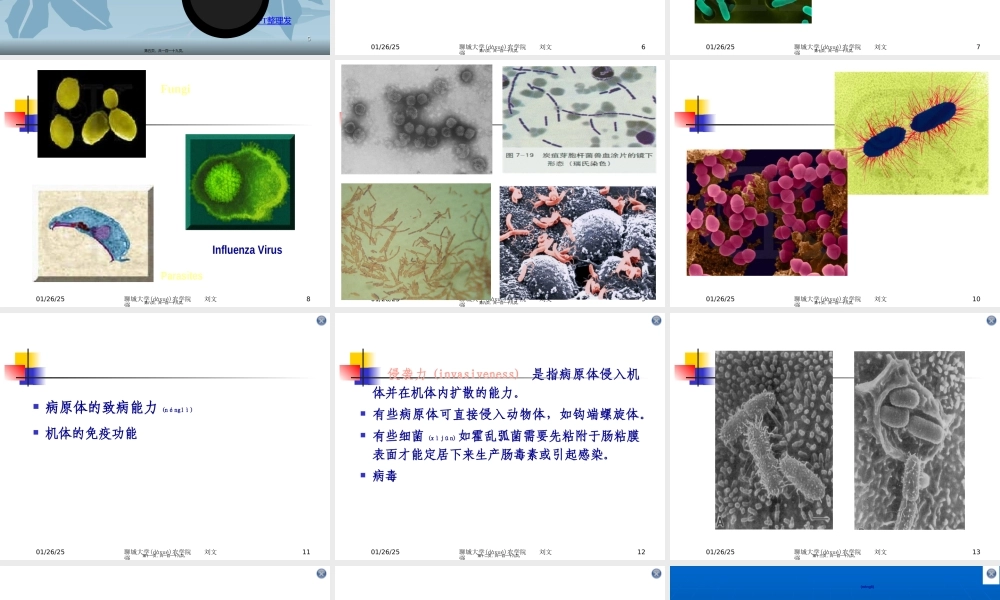Click the sound icon in the bottom-right corner

pyautogui.click(x=991, y=574)
